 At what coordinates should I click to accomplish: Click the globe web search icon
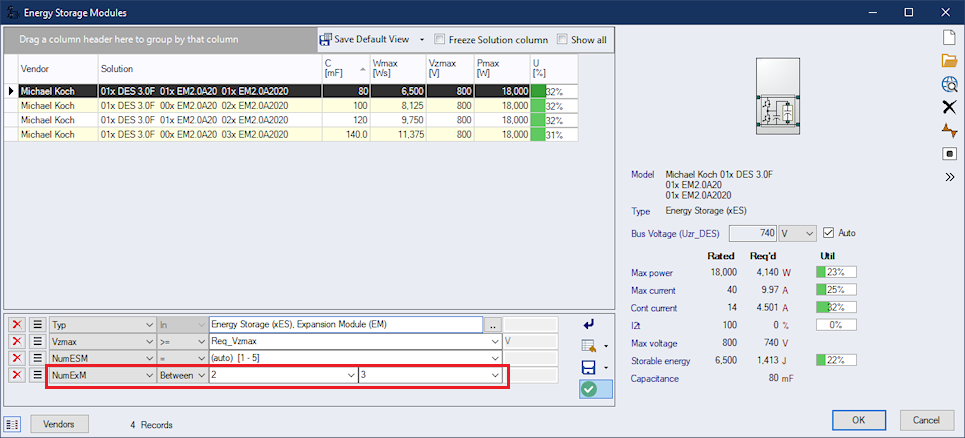tap(950, 84)
